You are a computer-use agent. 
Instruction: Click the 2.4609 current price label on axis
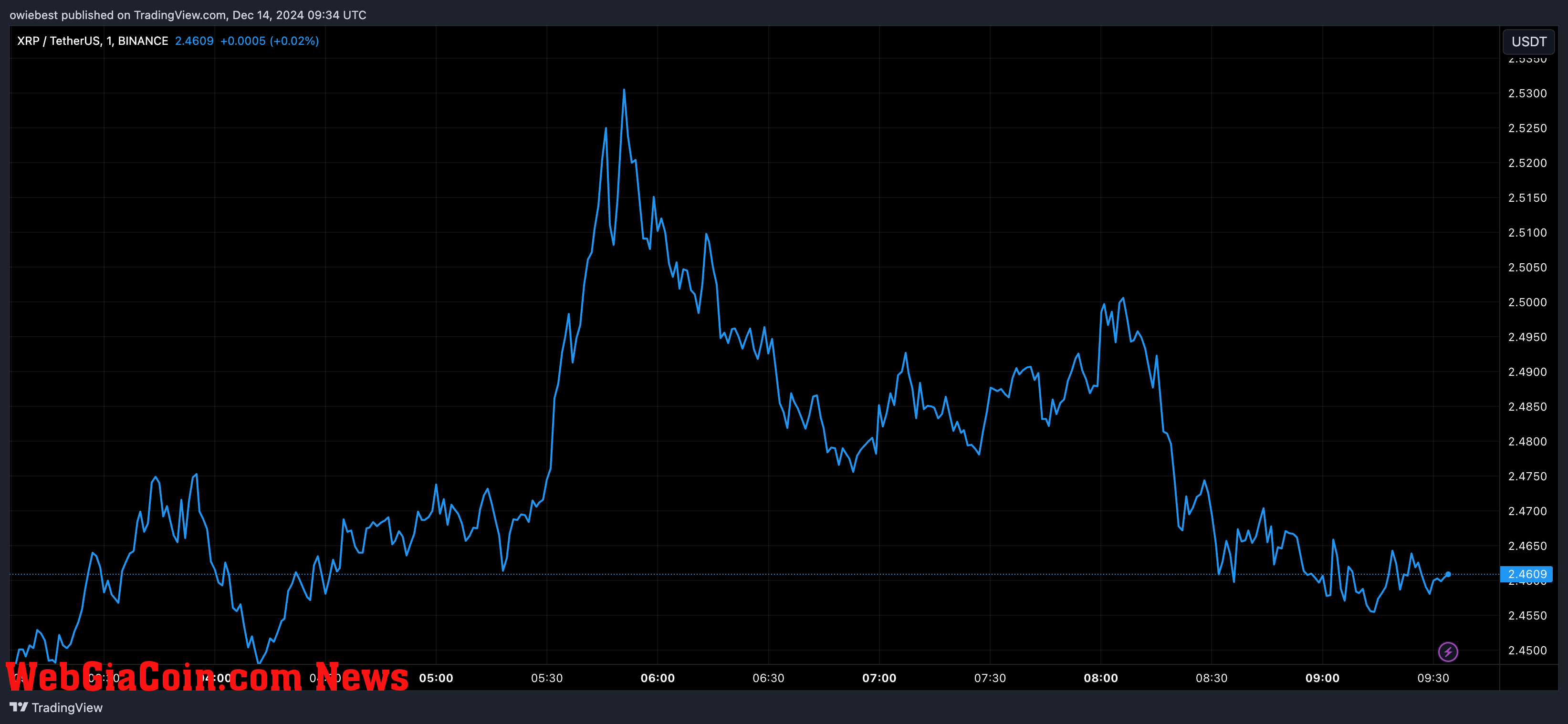point(1526,574)
